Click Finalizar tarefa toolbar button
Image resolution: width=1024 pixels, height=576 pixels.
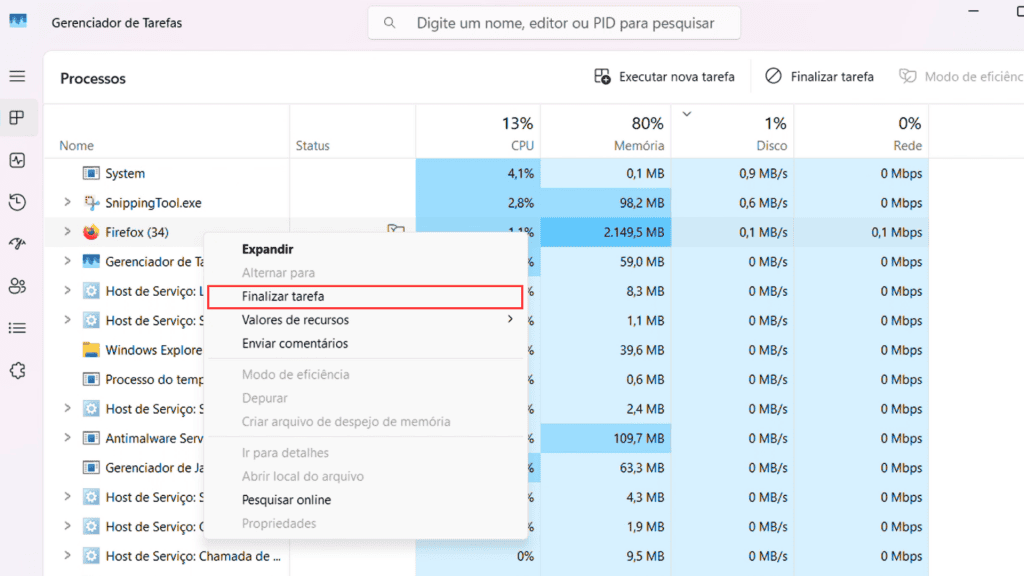(819, 76)
